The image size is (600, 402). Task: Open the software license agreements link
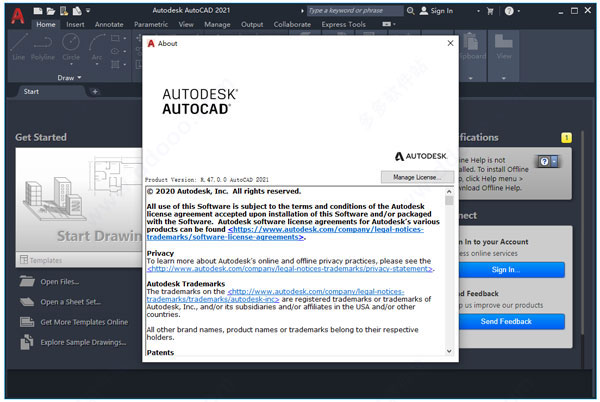click(285, 233)
